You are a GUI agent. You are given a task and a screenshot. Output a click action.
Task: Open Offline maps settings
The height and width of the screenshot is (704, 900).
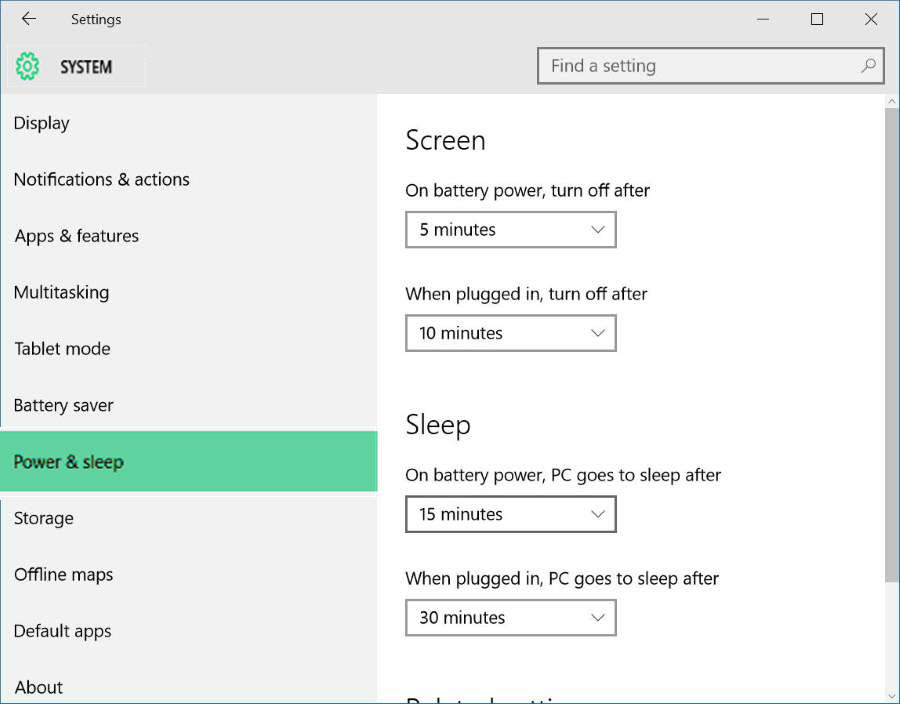click(x=63, y=575)
